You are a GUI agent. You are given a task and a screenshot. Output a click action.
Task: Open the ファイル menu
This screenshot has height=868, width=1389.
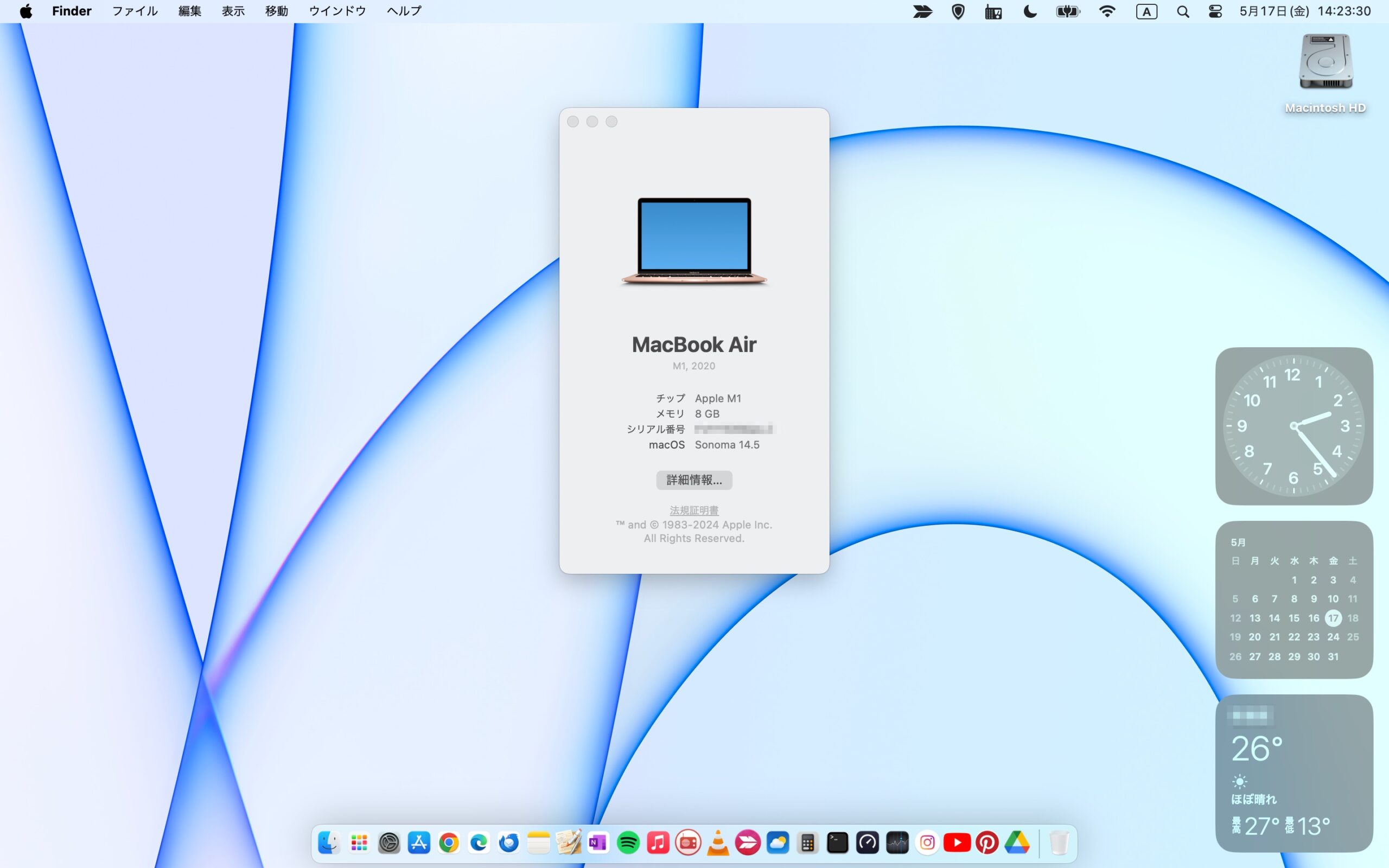pos(135,11)
